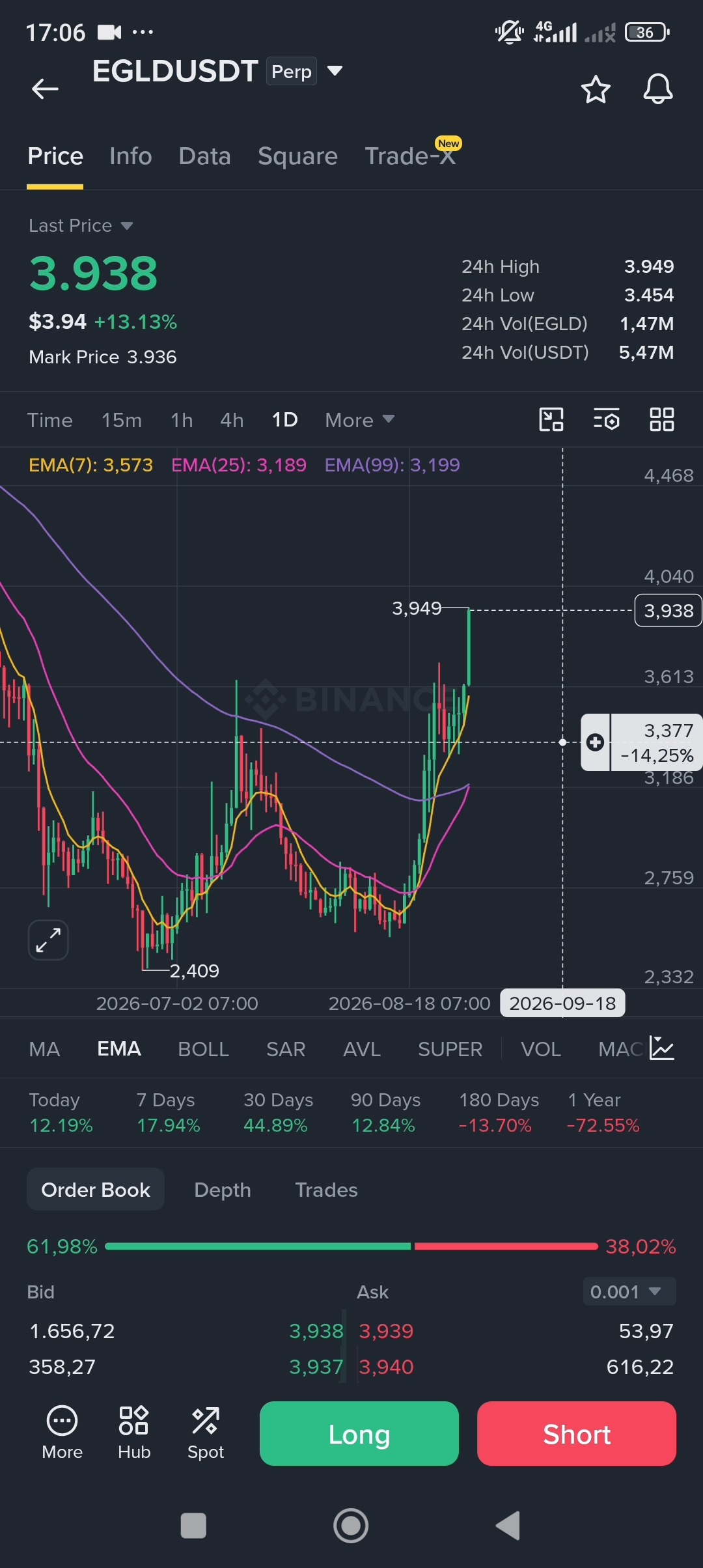Select ask price 3,939

(387, 1331)
